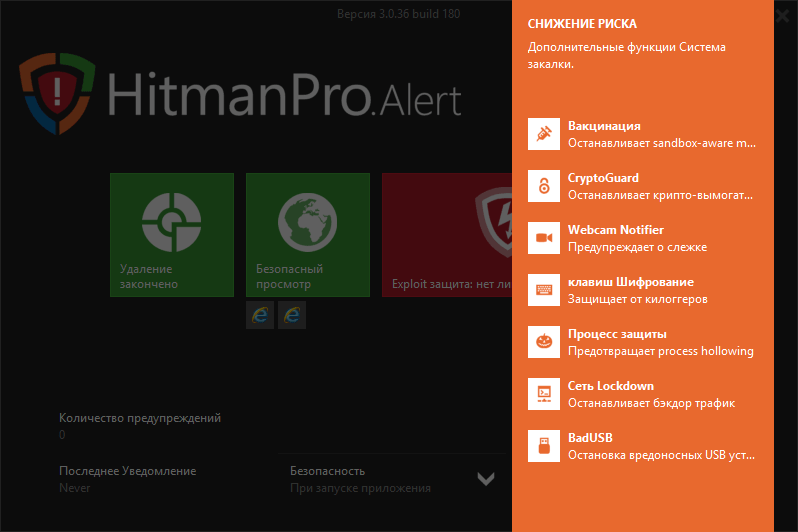Image resolution: width=798 pixels, height=532 pixels.
Task: Close the window with the X button
Action: click(783, 16)
